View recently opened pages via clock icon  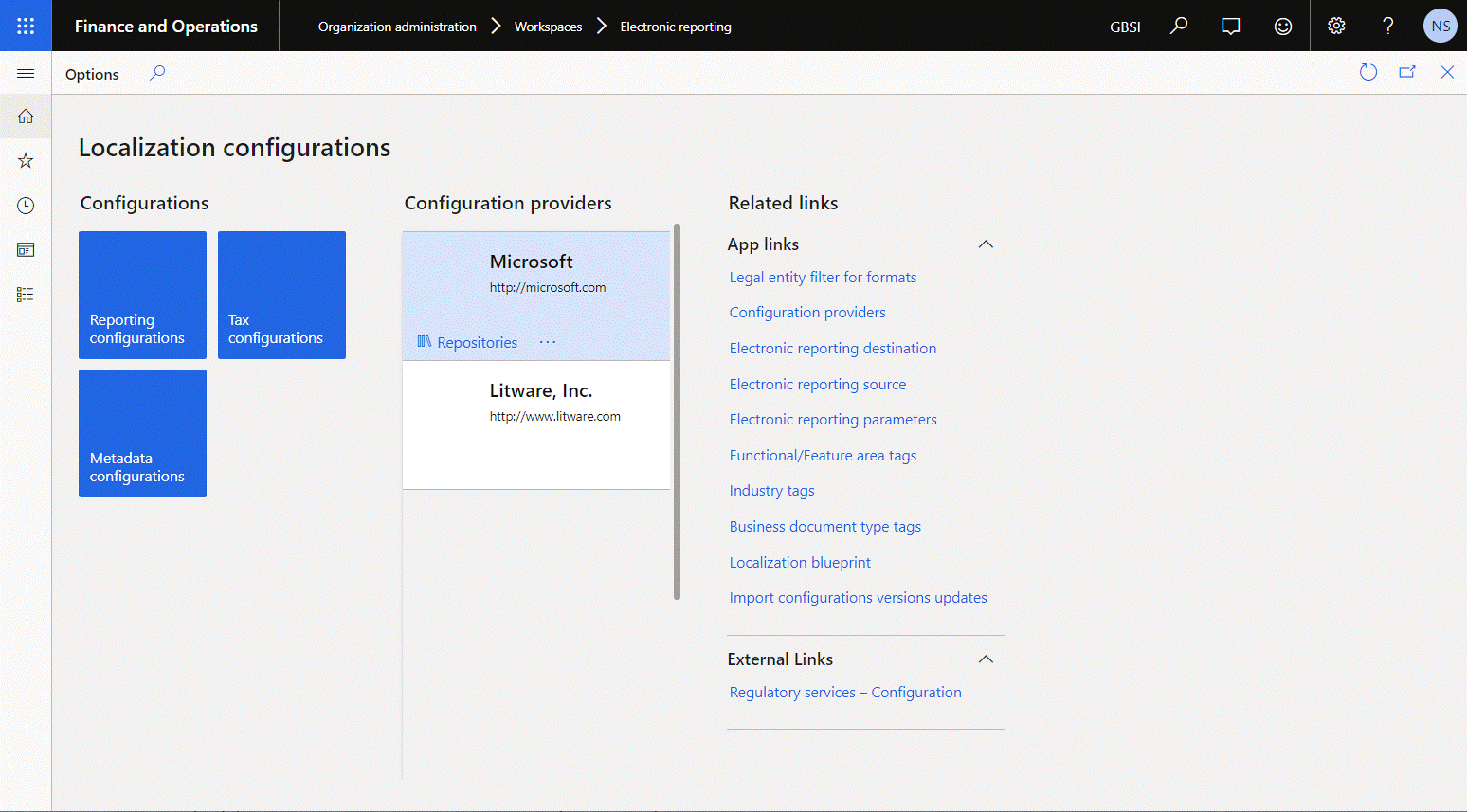26,205
